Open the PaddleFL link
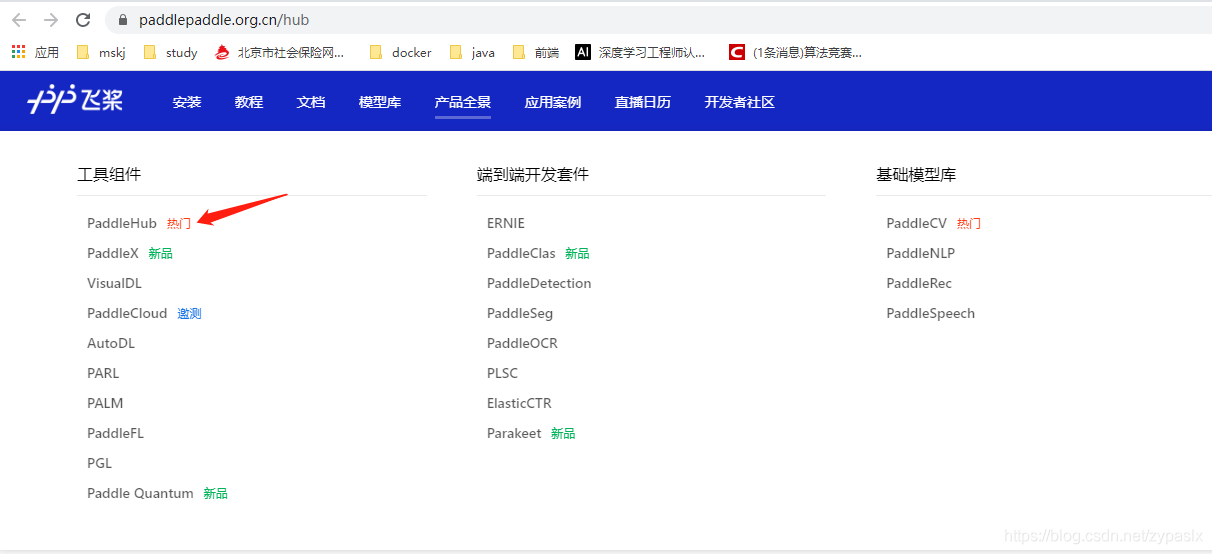 click(x=115, y=433)
